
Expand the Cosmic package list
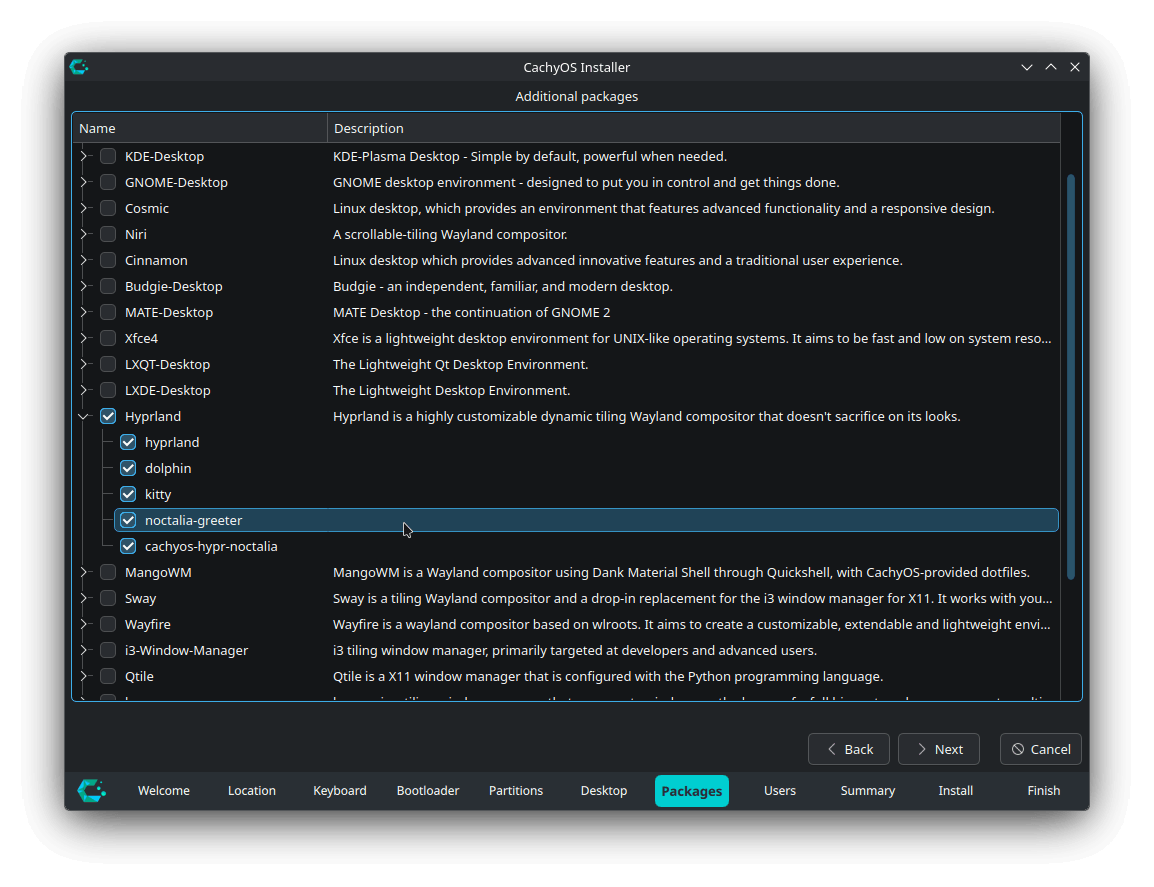pyautogui.click(x=84, y=208)
